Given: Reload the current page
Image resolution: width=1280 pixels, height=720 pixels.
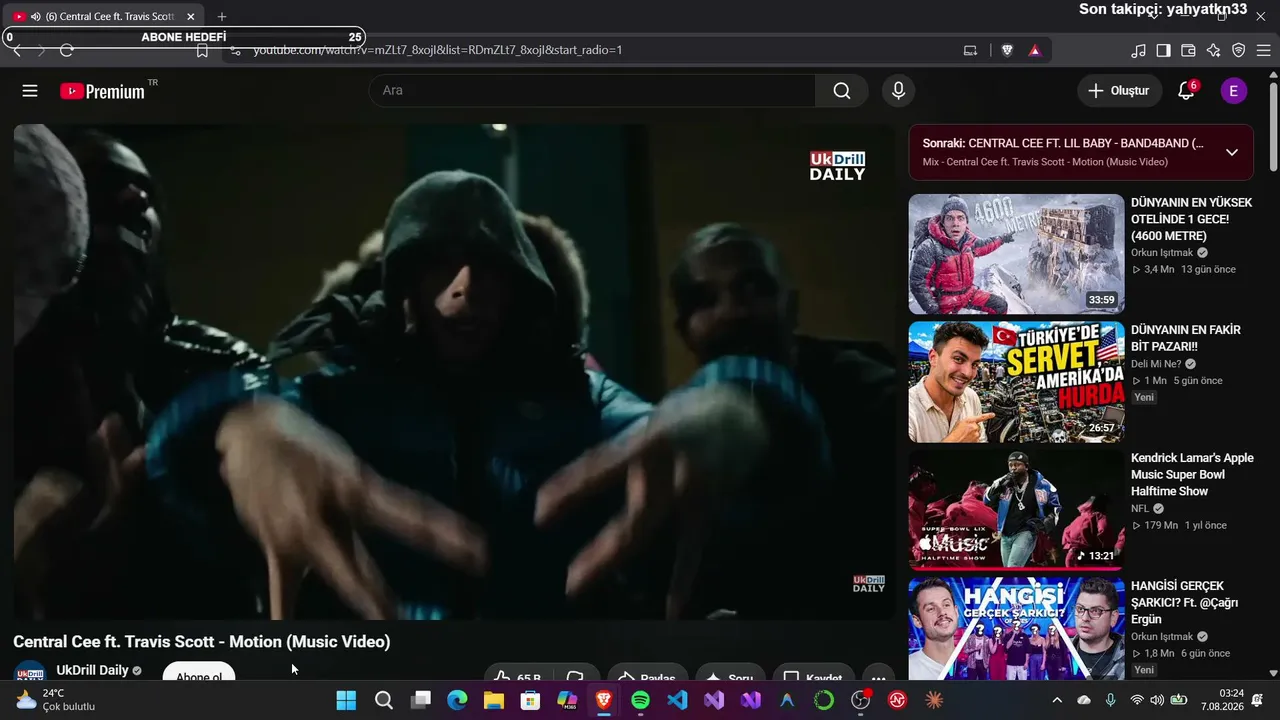Looking at the screenshot, I should [67, 50].
